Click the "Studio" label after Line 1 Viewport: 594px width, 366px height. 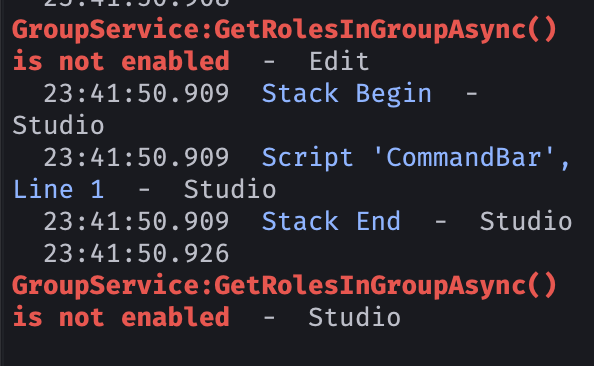pyautogui.click(x=230, y=189)
